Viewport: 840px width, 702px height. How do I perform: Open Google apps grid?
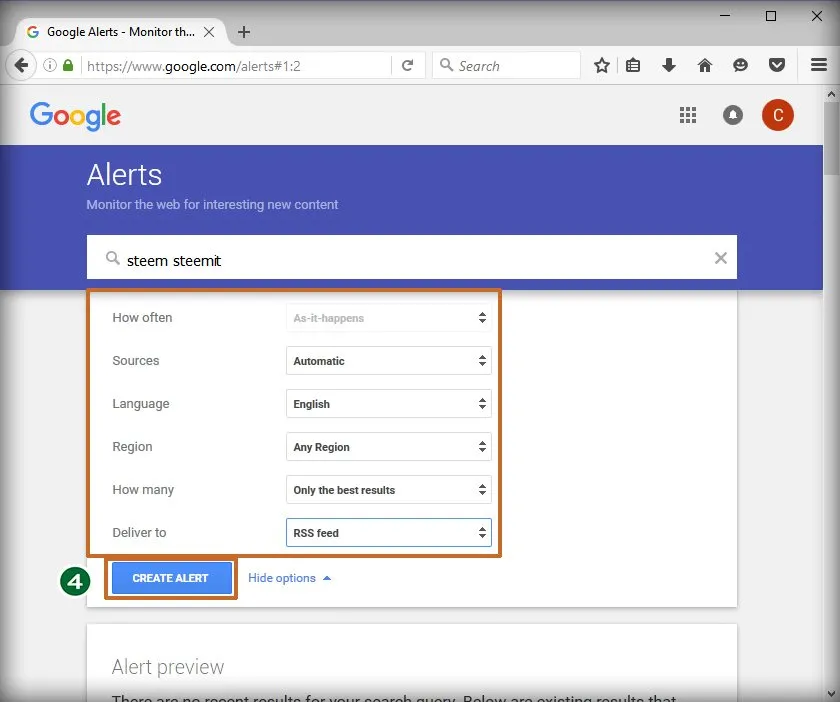click(688, 115)
